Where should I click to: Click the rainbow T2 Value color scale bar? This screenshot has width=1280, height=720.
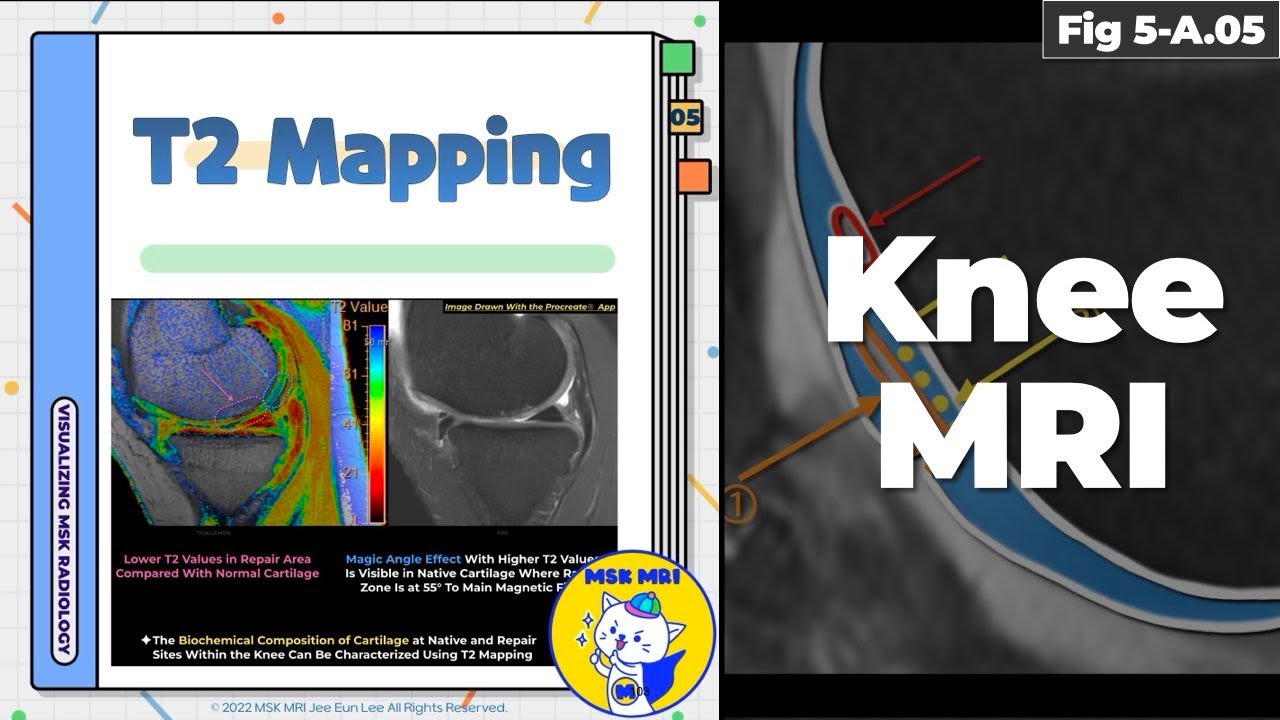(x=376, y=422)
